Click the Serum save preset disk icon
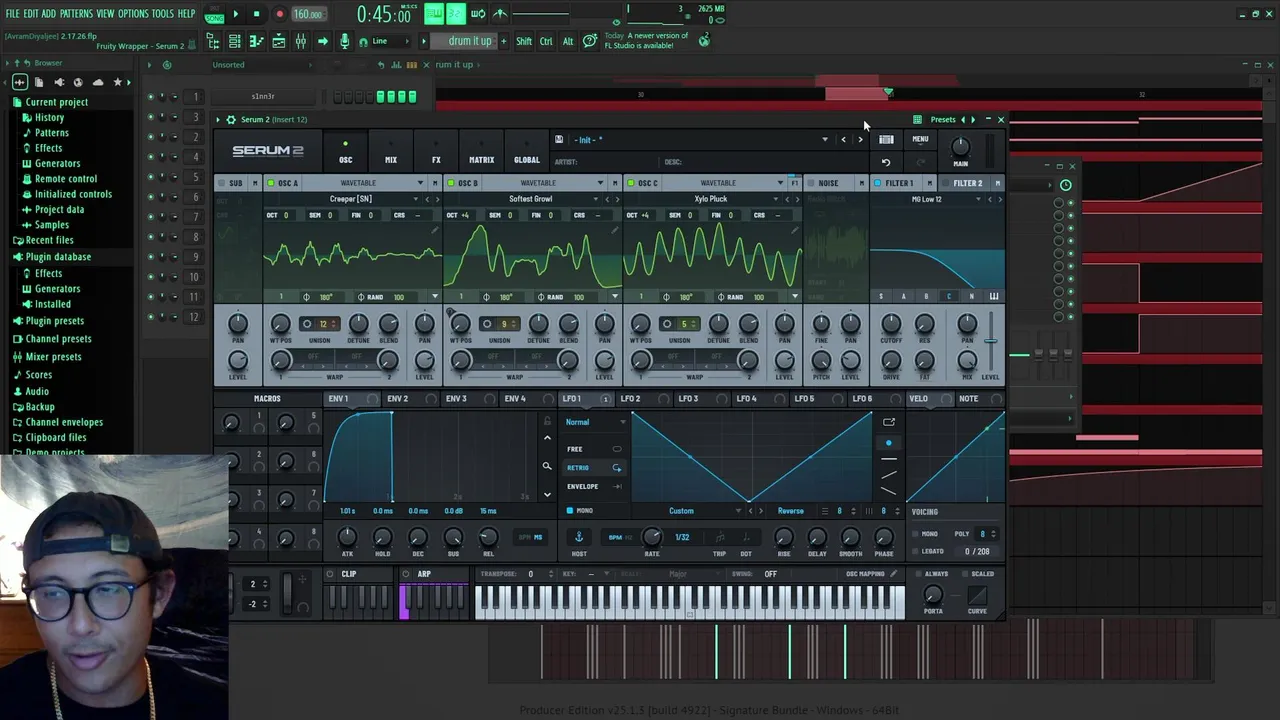 pos(559,140)
